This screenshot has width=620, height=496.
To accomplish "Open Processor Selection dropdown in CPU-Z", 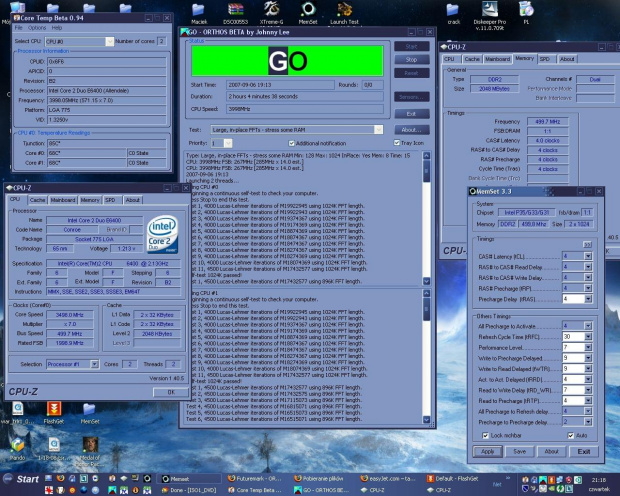I will [94, 364].
